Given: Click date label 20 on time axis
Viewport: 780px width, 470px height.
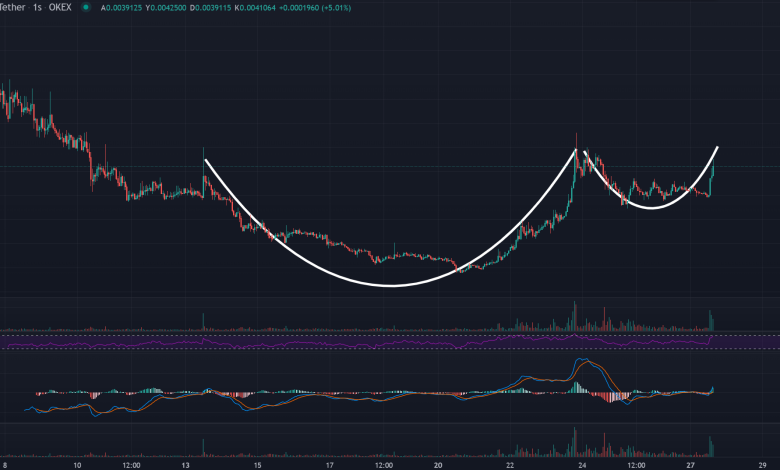Looking at the screenshot, I should tap(438, 465).
